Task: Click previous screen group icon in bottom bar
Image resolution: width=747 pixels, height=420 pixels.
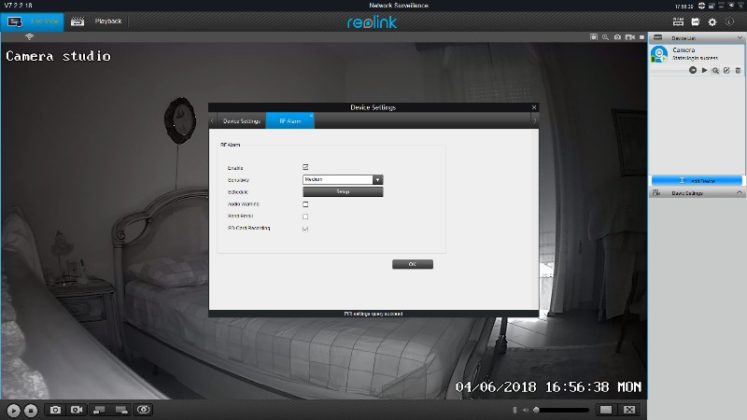Action: pos(99,410)
